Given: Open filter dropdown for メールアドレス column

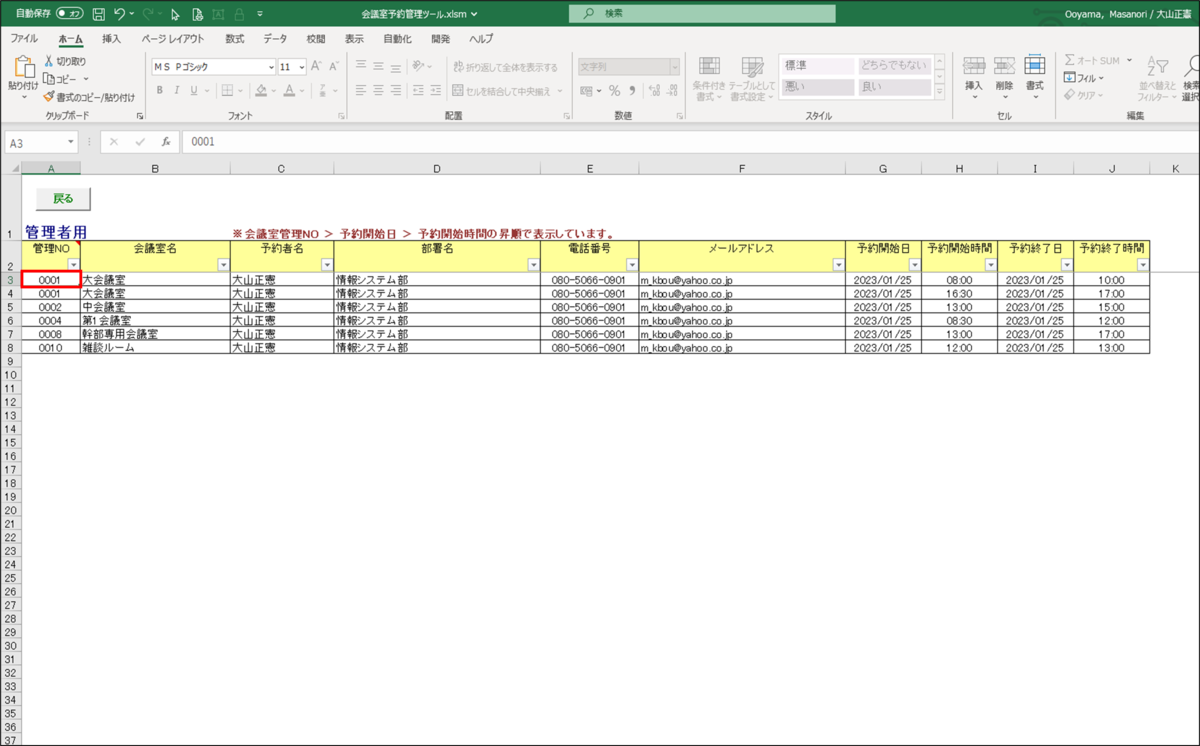Looking at the screenshot, I should click(838, 264).
